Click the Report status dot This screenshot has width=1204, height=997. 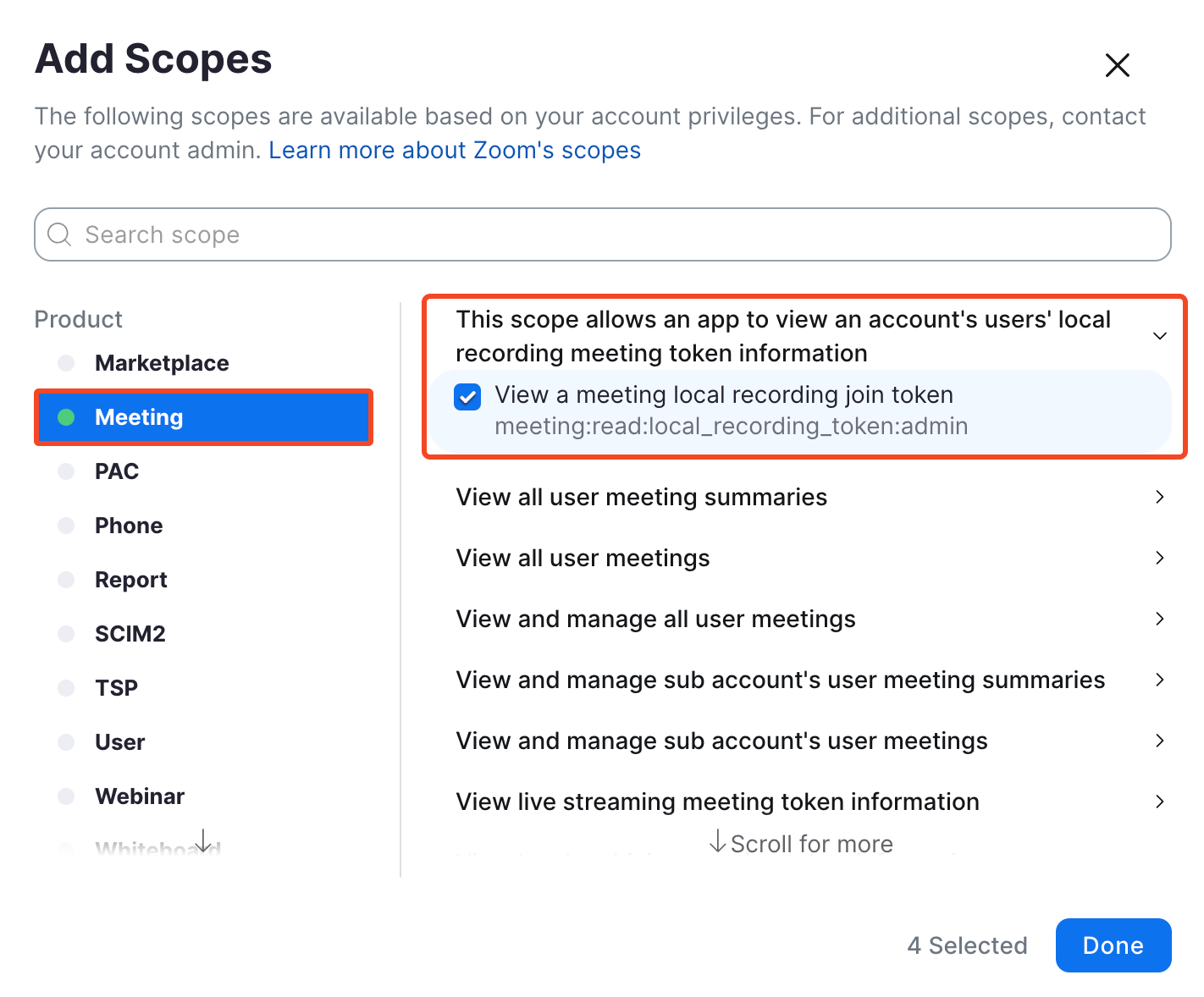[66, 580]
